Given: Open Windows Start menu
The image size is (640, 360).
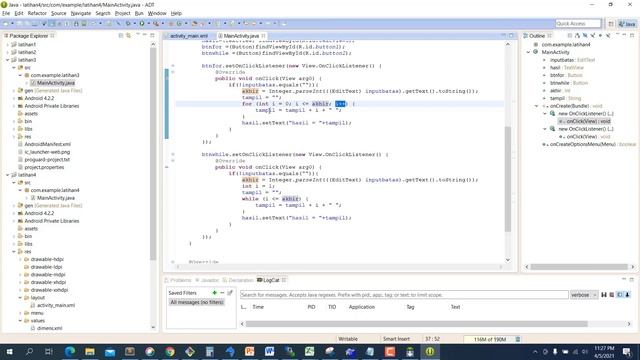Looking at the screenshot, I should point(9,351).
